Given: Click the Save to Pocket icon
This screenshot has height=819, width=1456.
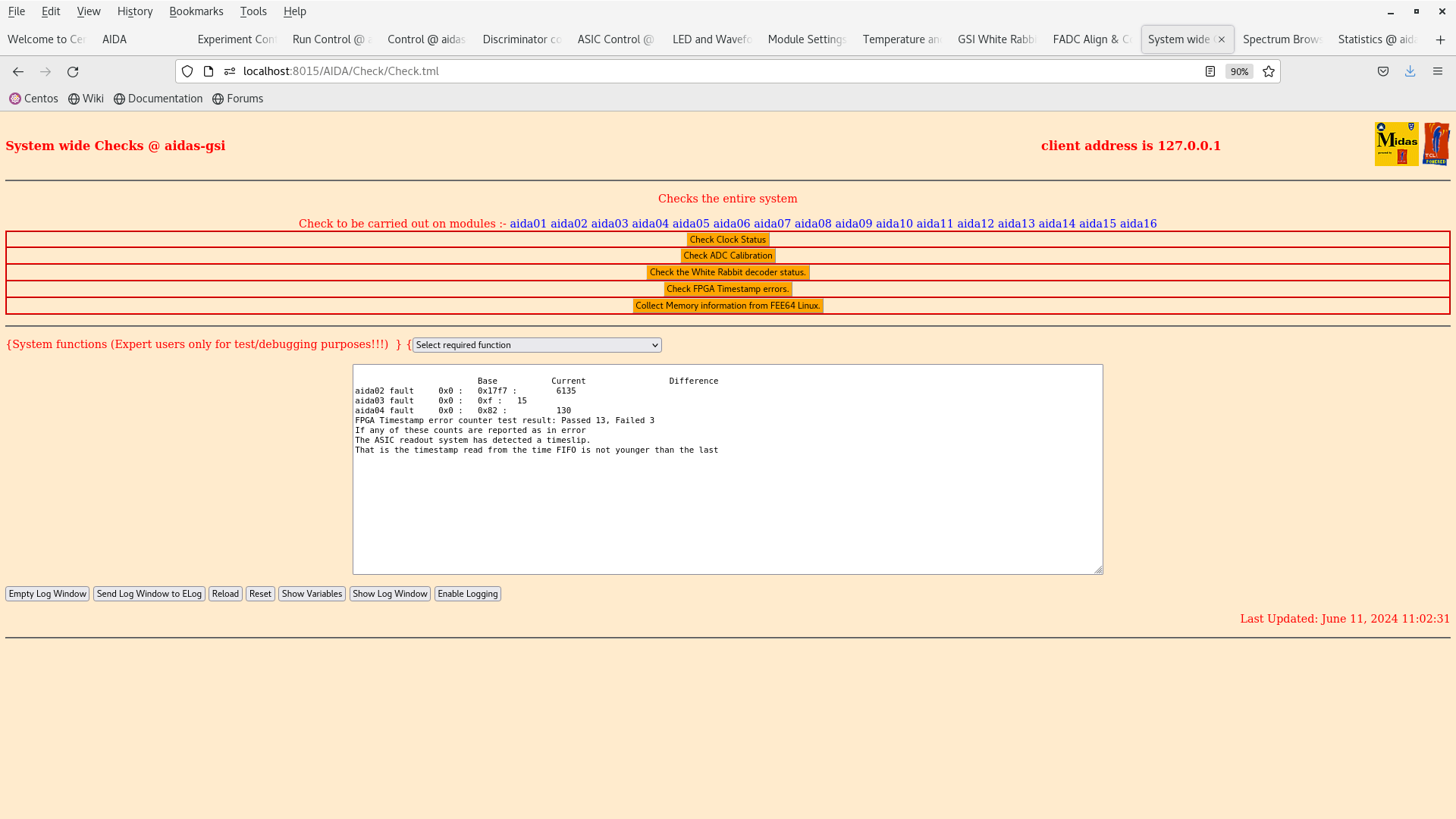Looking at the screenshot, I should coord(1383,71).
